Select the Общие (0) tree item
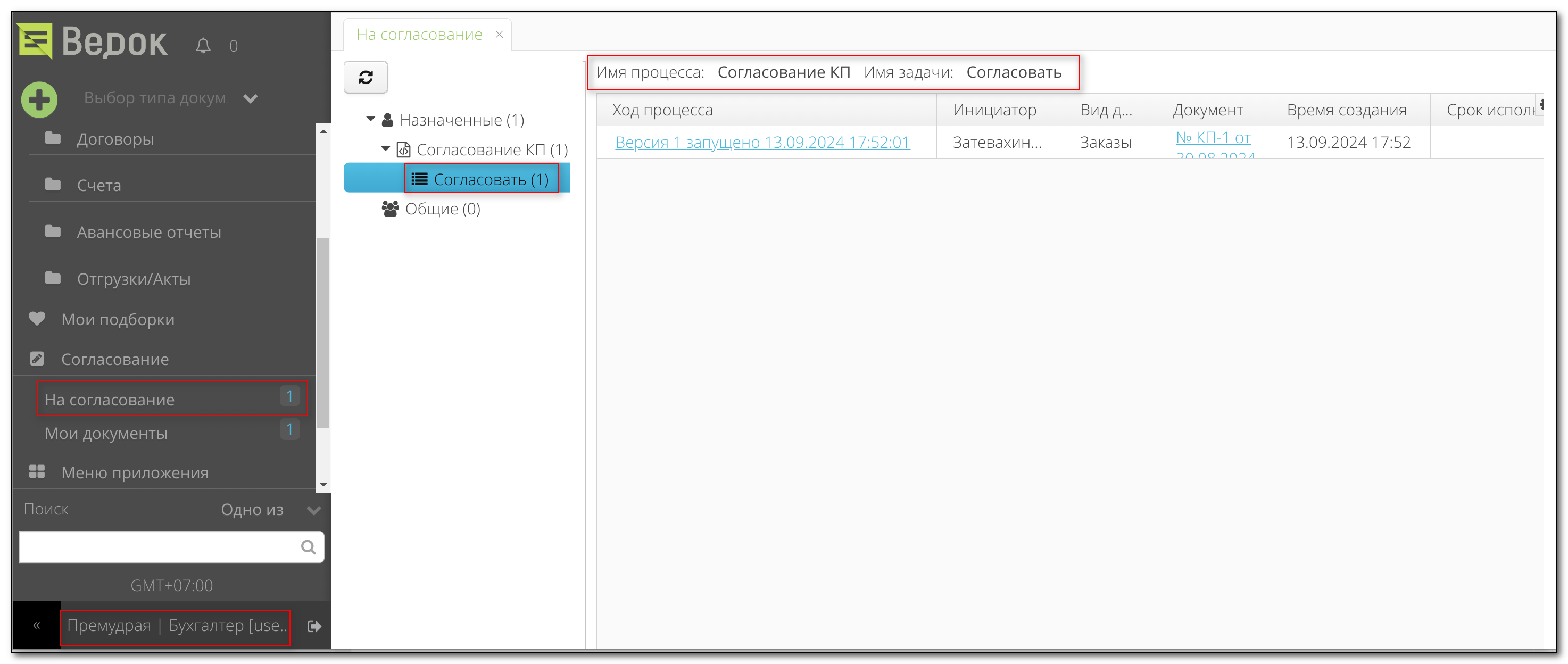 point(442,209)
